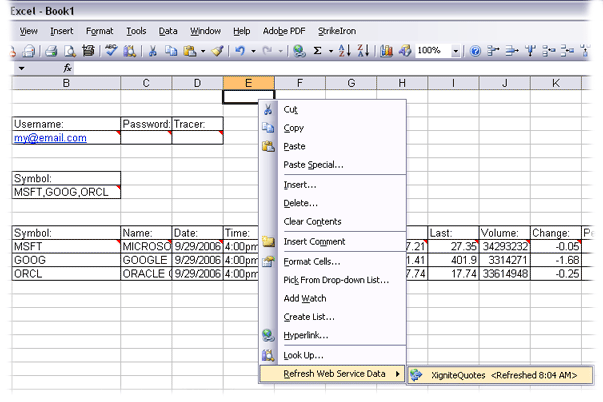Viewport: 603px width, 402px height.
Task: Choose Create List... in context menu
Action: (x=333, y=317)
